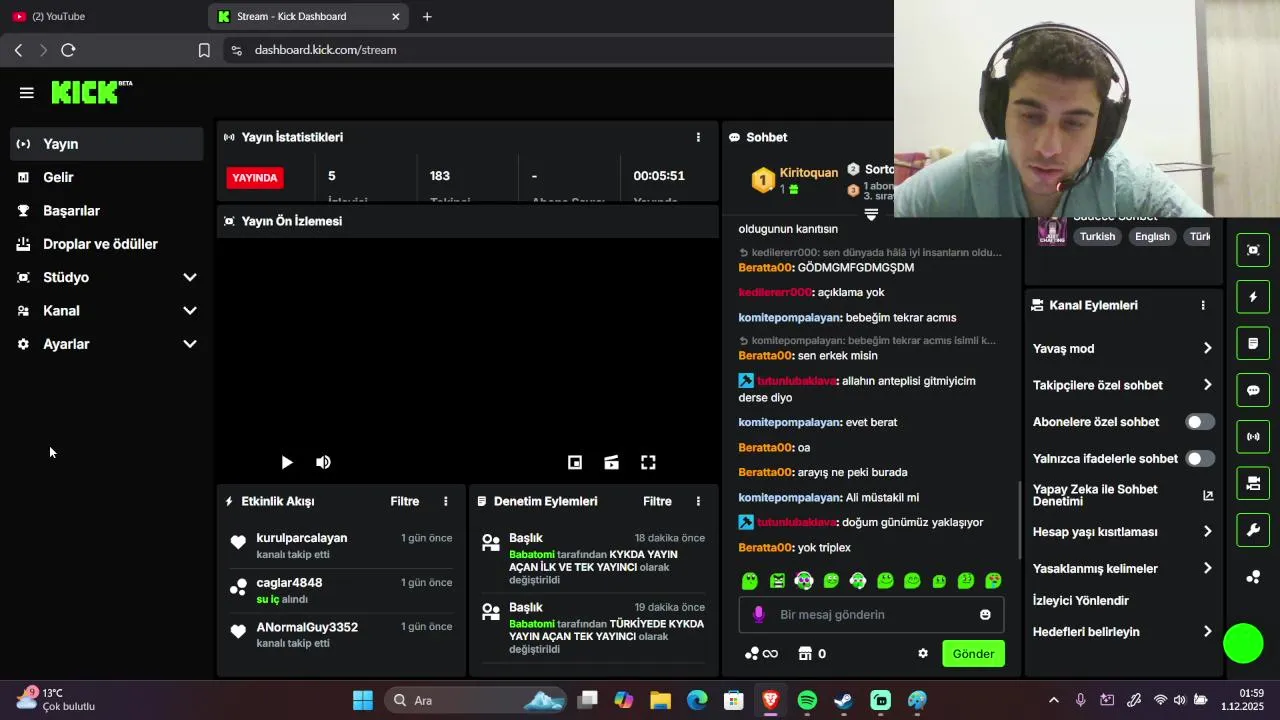The width and height of the screenshot is (1280, 720).
Task: Collapse chat leaderboard arrow under Kiritoquan
Action: click(x=871, y=214)
